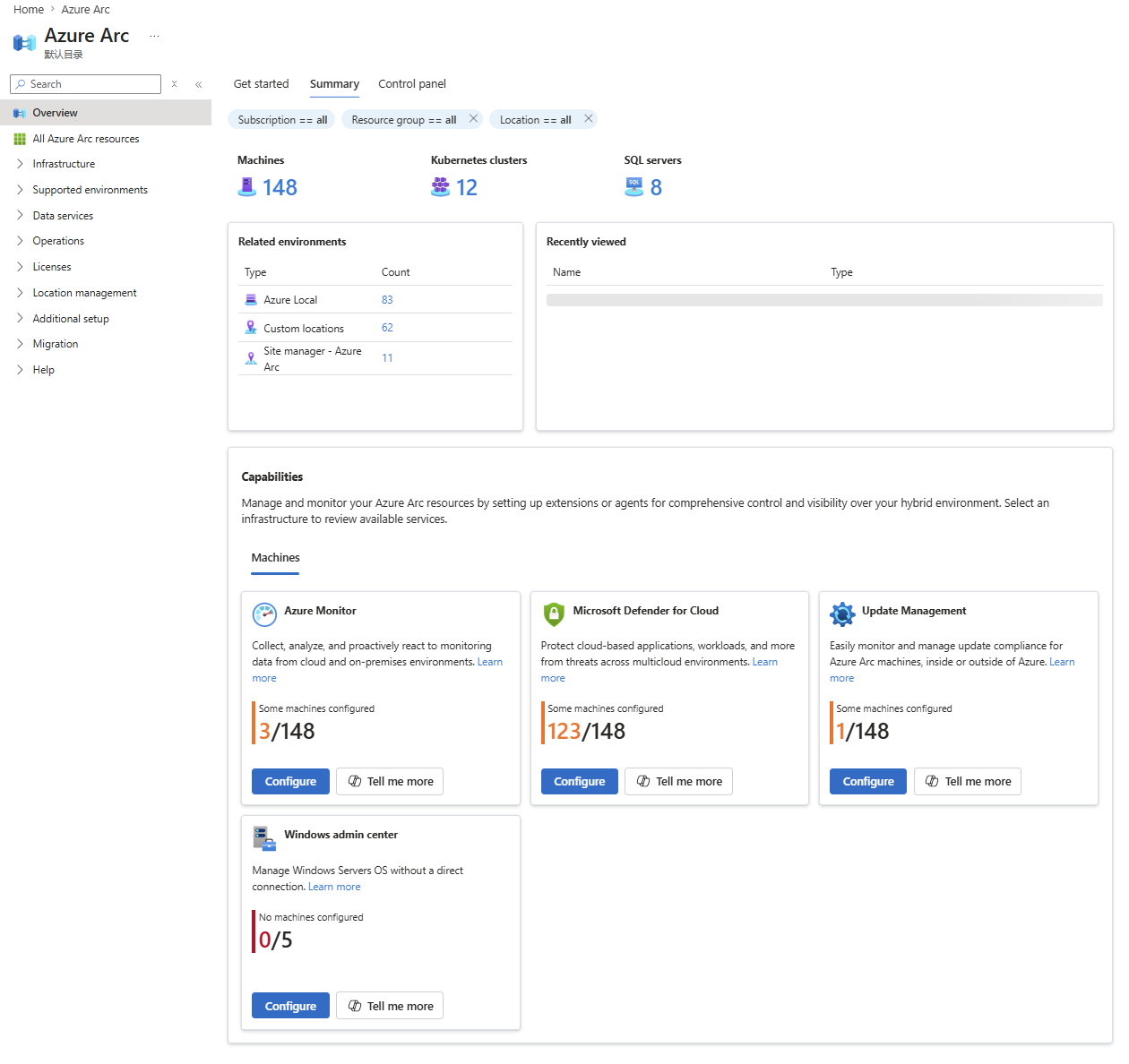1129x1064 pixels.
Task: Click the Overview icon in the sidebar
Action: click(20, 113)
